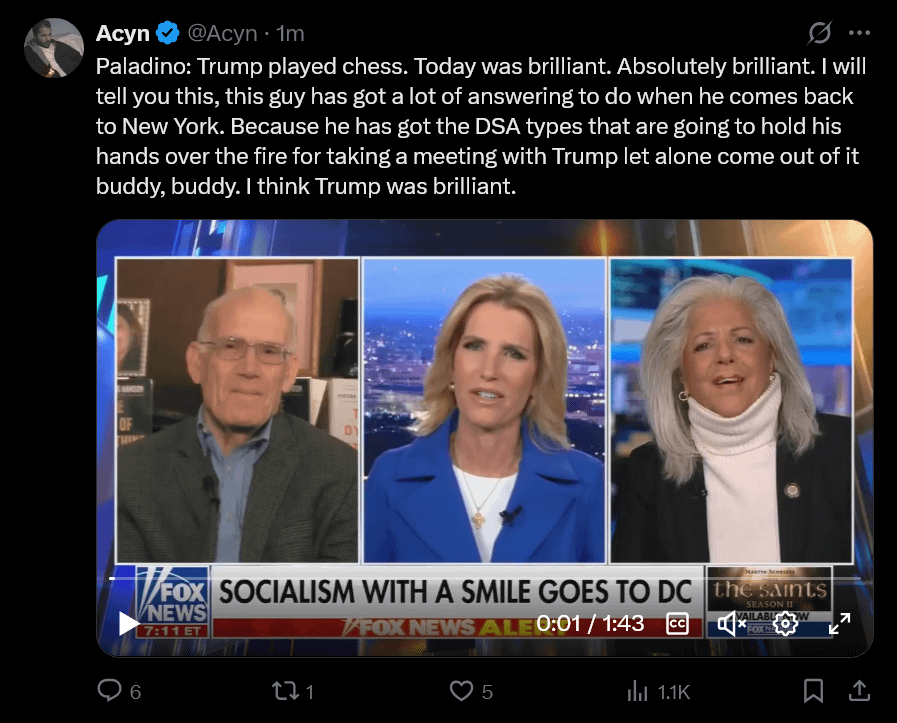Bookmark this post
Screen dimensions: 897x723
[x=813, y=691]
